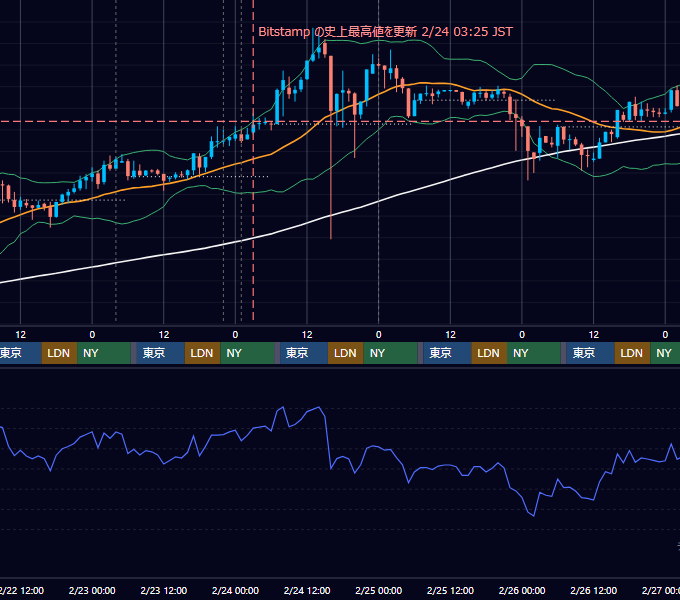680x600 pixels.
Task: Click the 東京 session block on 2/24
Action: [304, 353]
